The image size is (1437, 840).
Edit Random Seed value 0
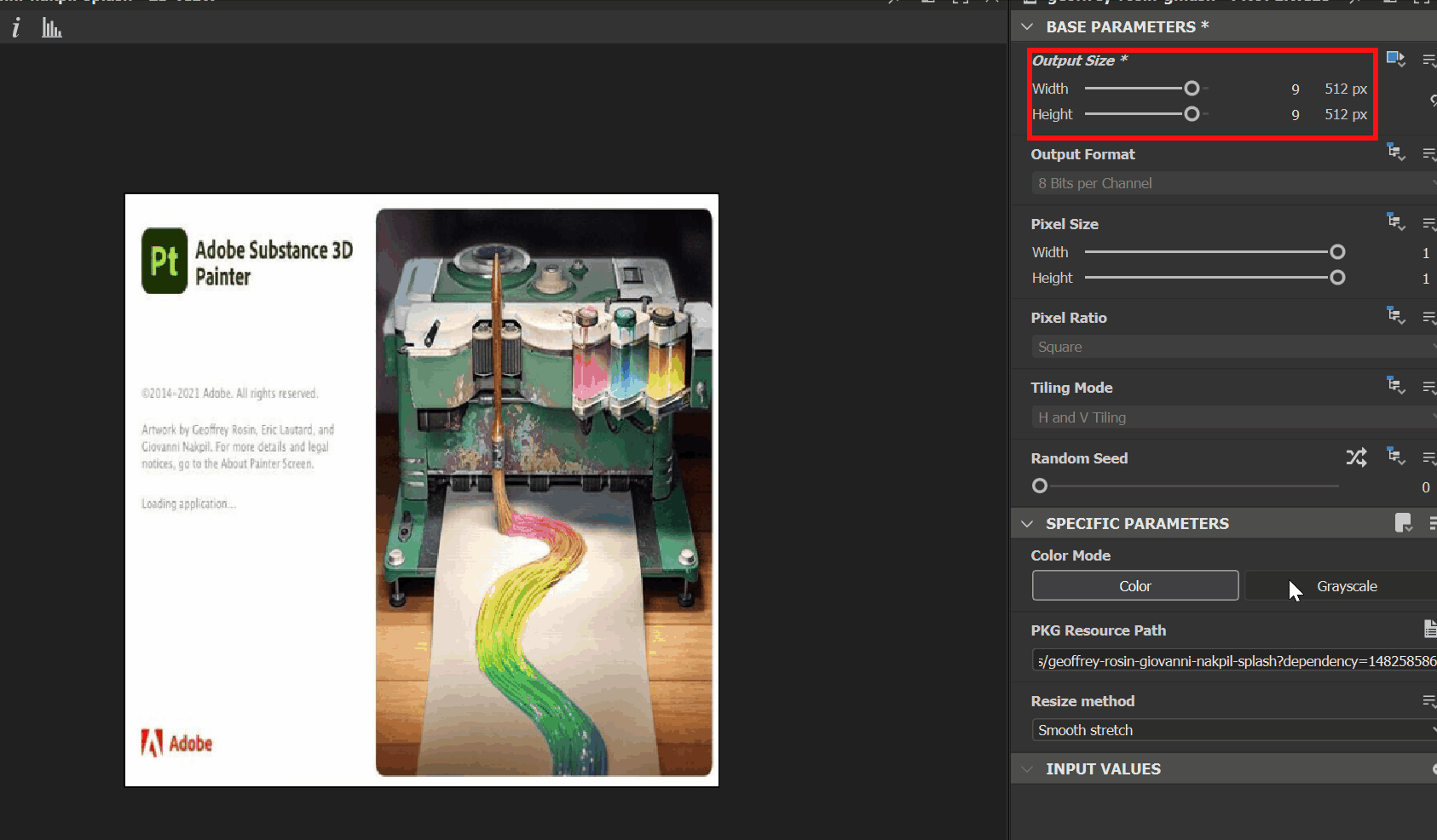[1425, 487]
